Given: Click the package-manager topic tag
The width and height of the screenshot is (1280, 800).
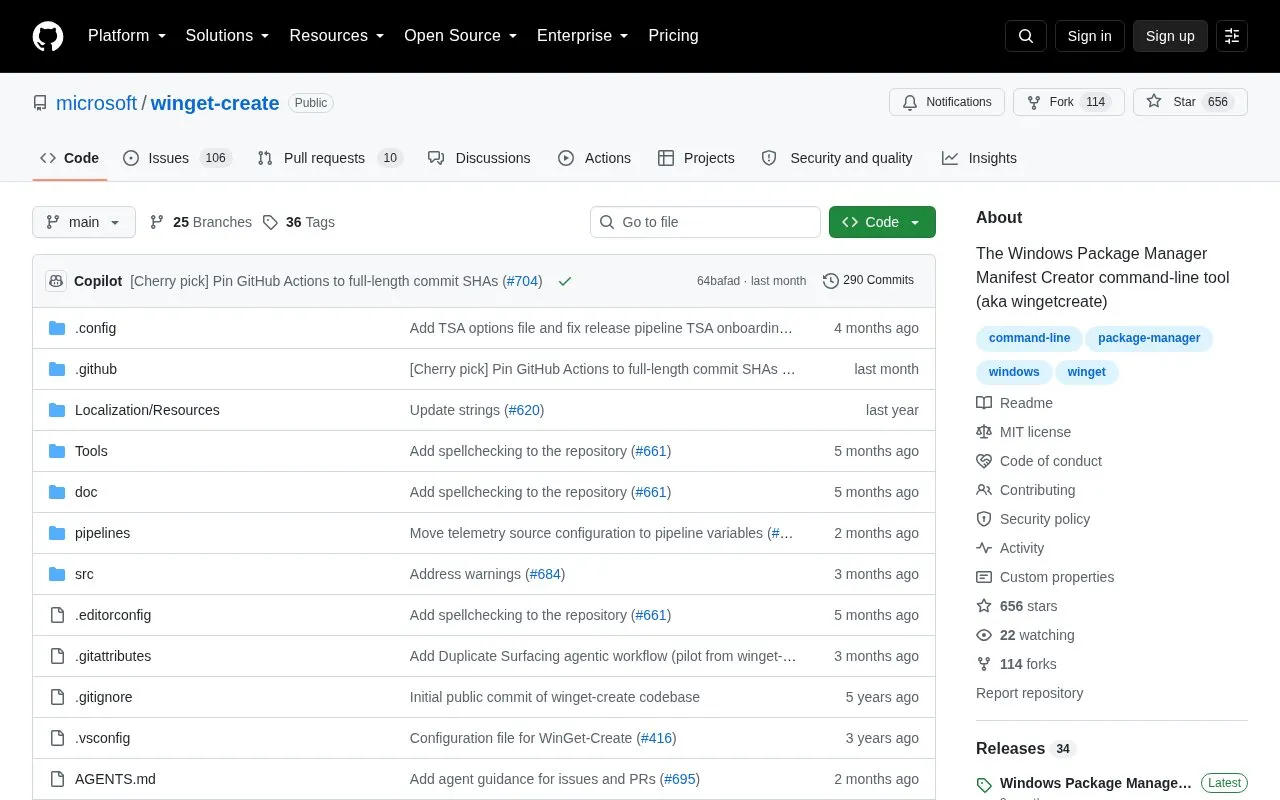Looking at the screenshot, I should (1149, 338).
